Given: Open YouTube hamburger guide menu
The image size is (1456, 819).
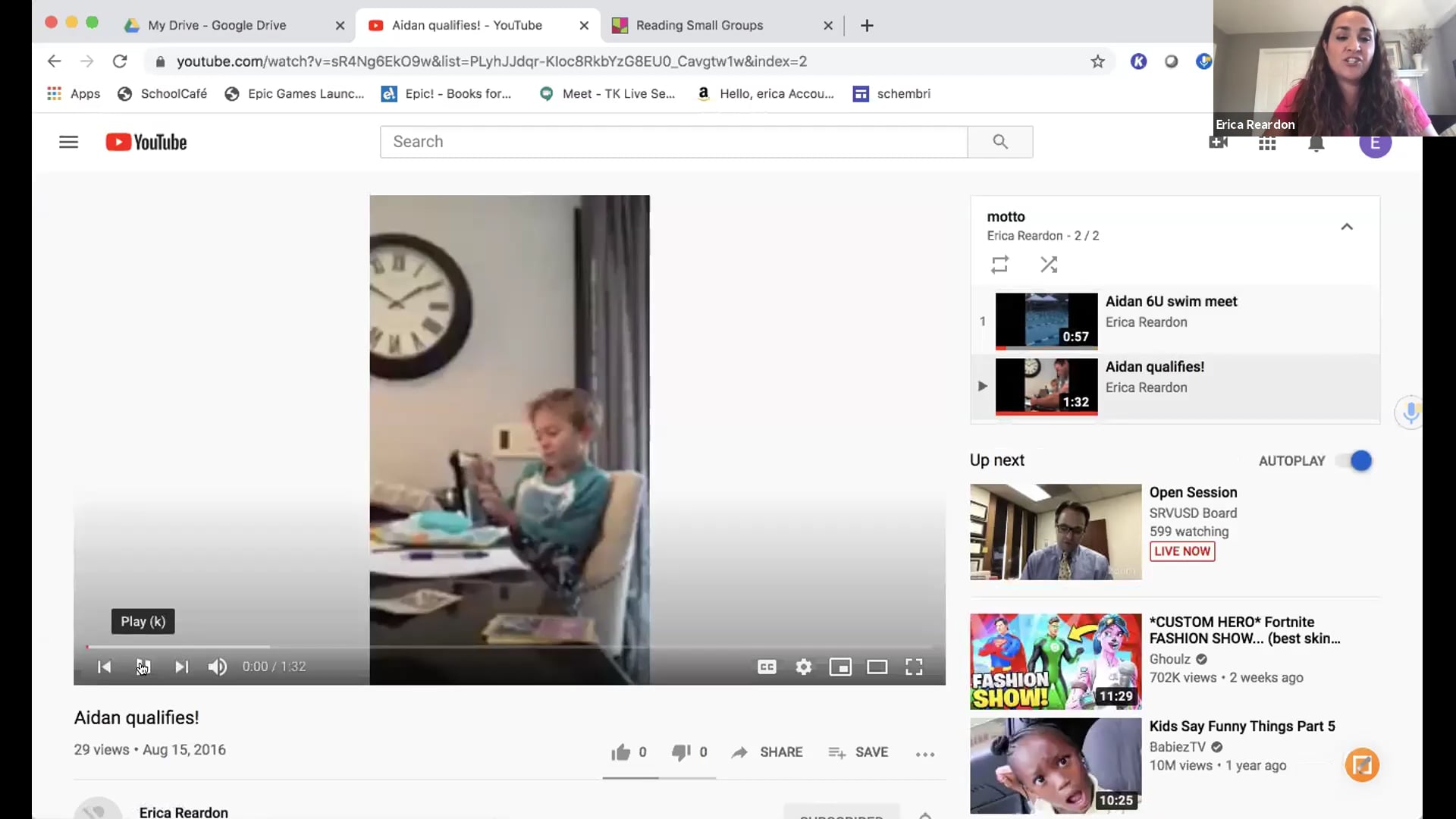Looking at the screenshot, I should pos(68,142).
